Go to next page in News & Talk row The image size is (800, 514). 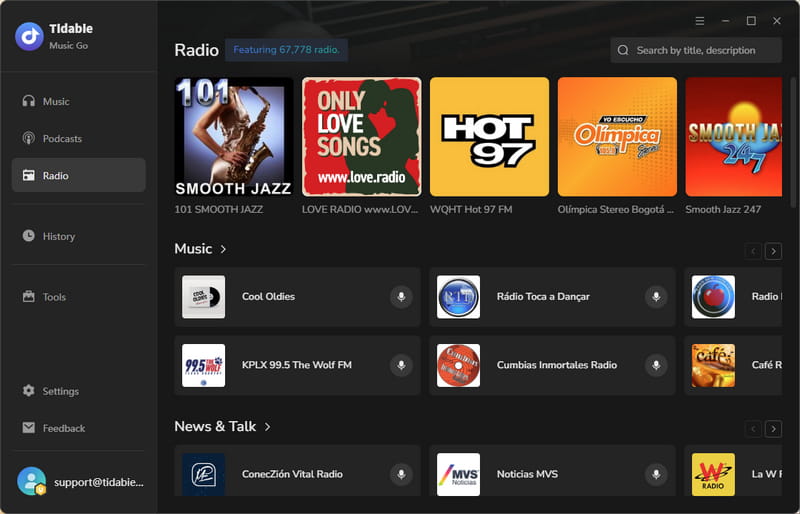pos(773,429)
